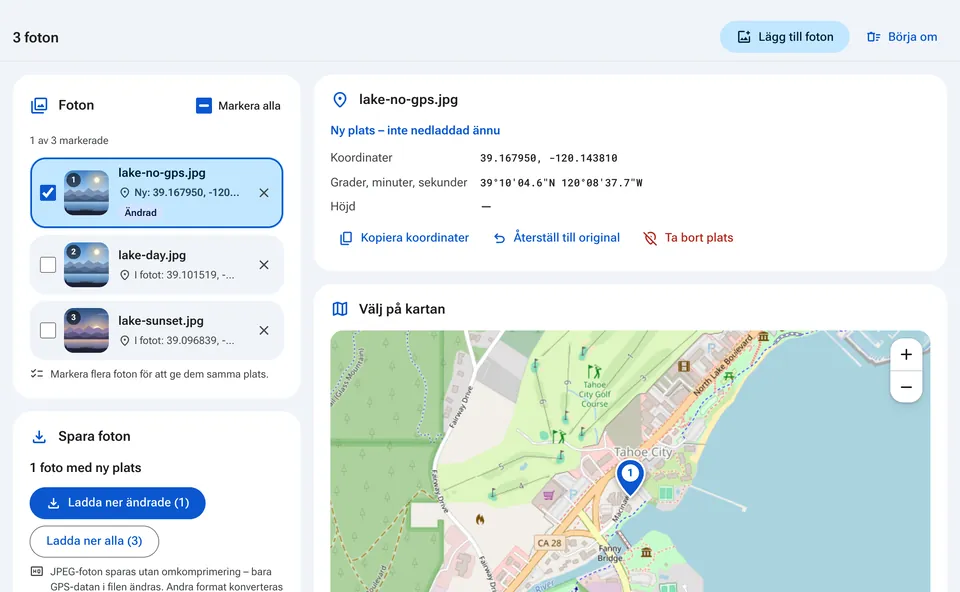Click the fire station flame icon on map

point(480,519)
